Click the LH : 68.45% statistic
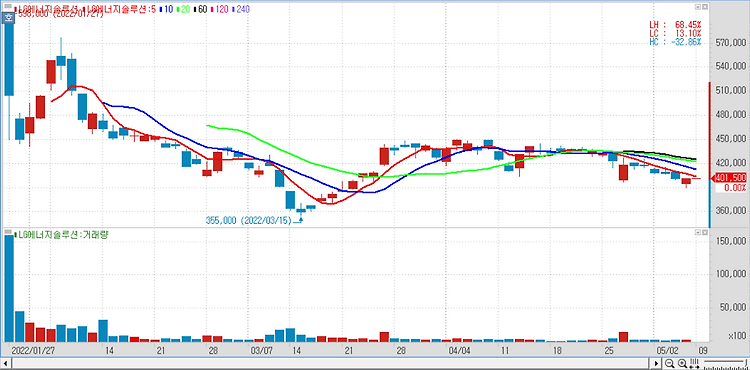Image resolution: width=750 pixels, height=370 pixels. tap(675, 24)
